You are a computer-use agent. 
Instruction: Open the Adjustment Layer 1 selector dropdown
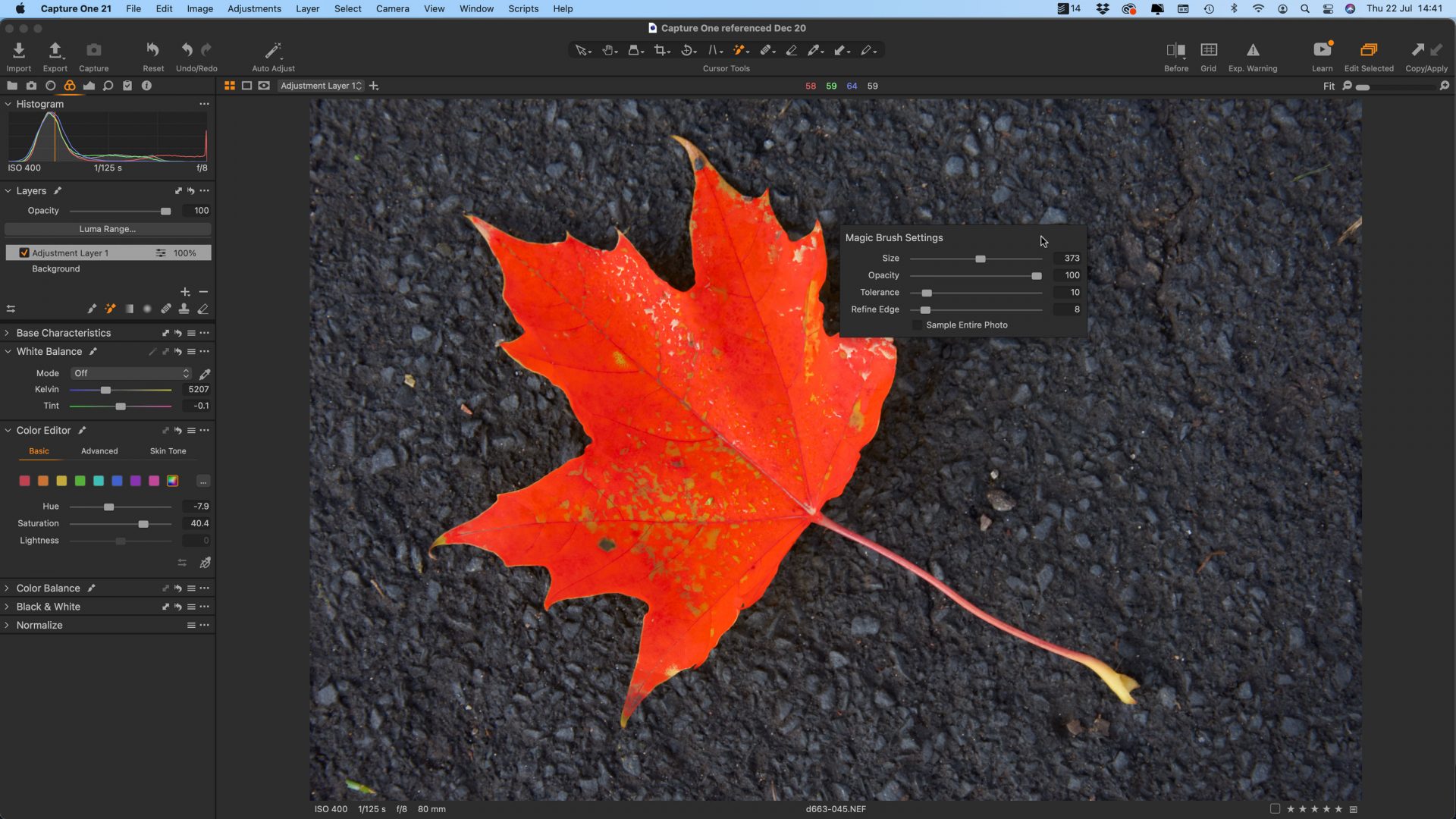[321, 86]
